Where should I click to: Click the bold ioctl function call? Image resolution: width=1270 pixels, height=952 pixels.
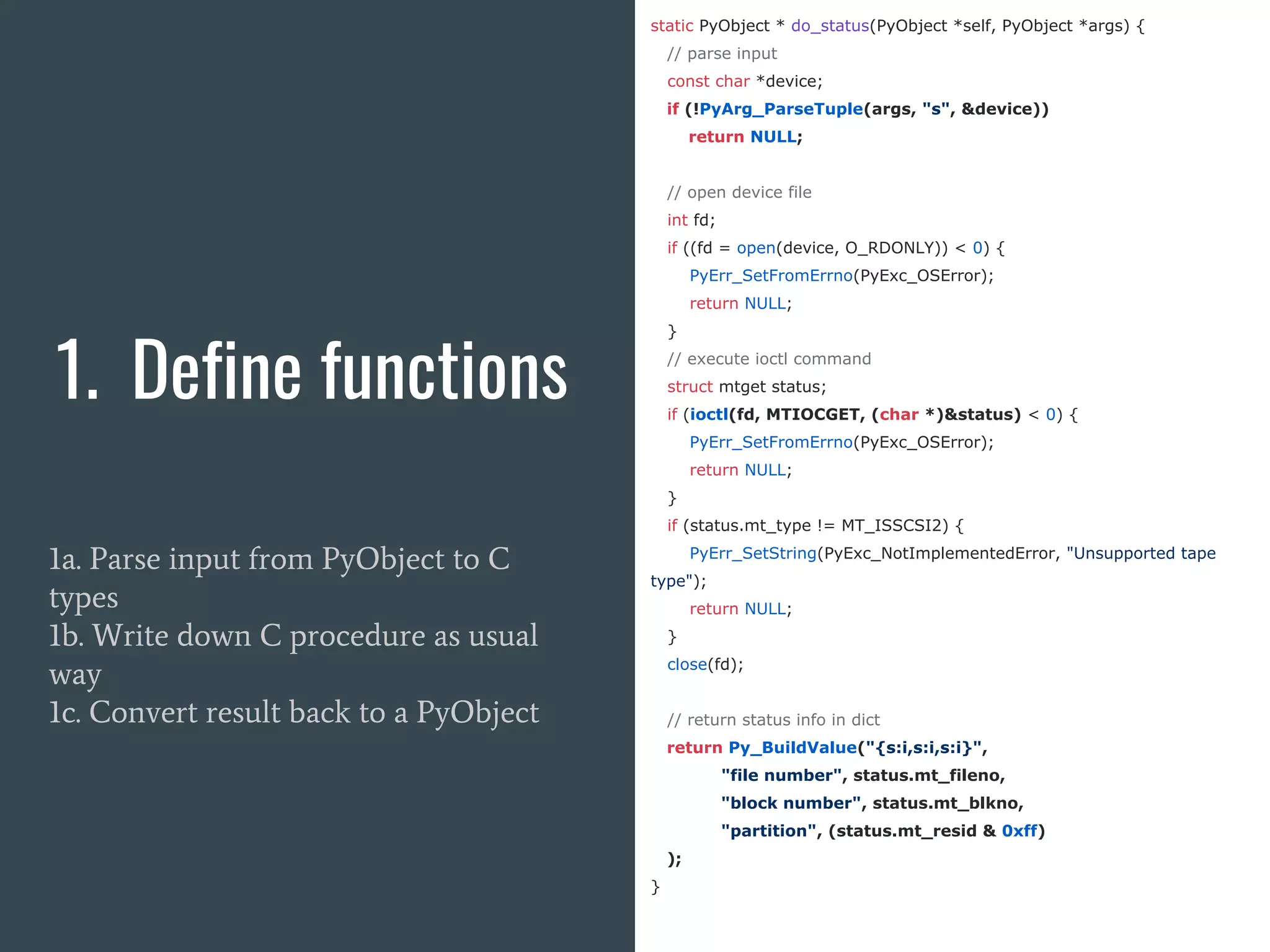click(x=709, y=415)
